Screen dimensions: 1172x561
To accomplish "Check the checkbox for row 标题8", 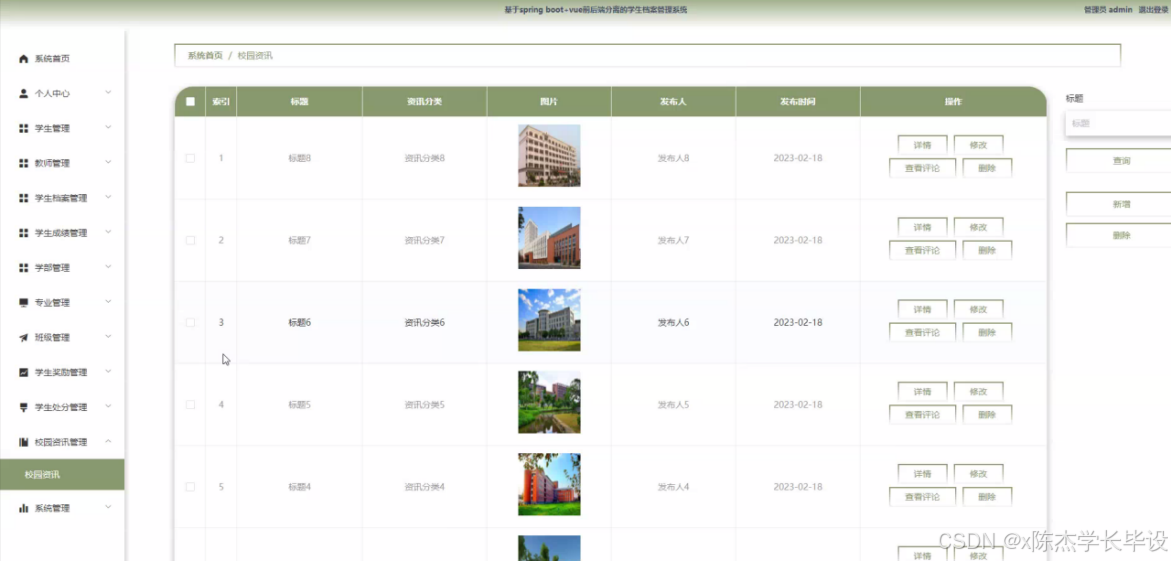I will point(190,158).
